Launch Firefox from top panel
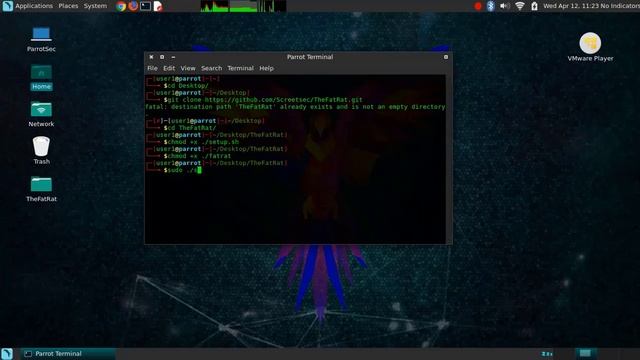The image size is (640, 360). click(133, 6)
